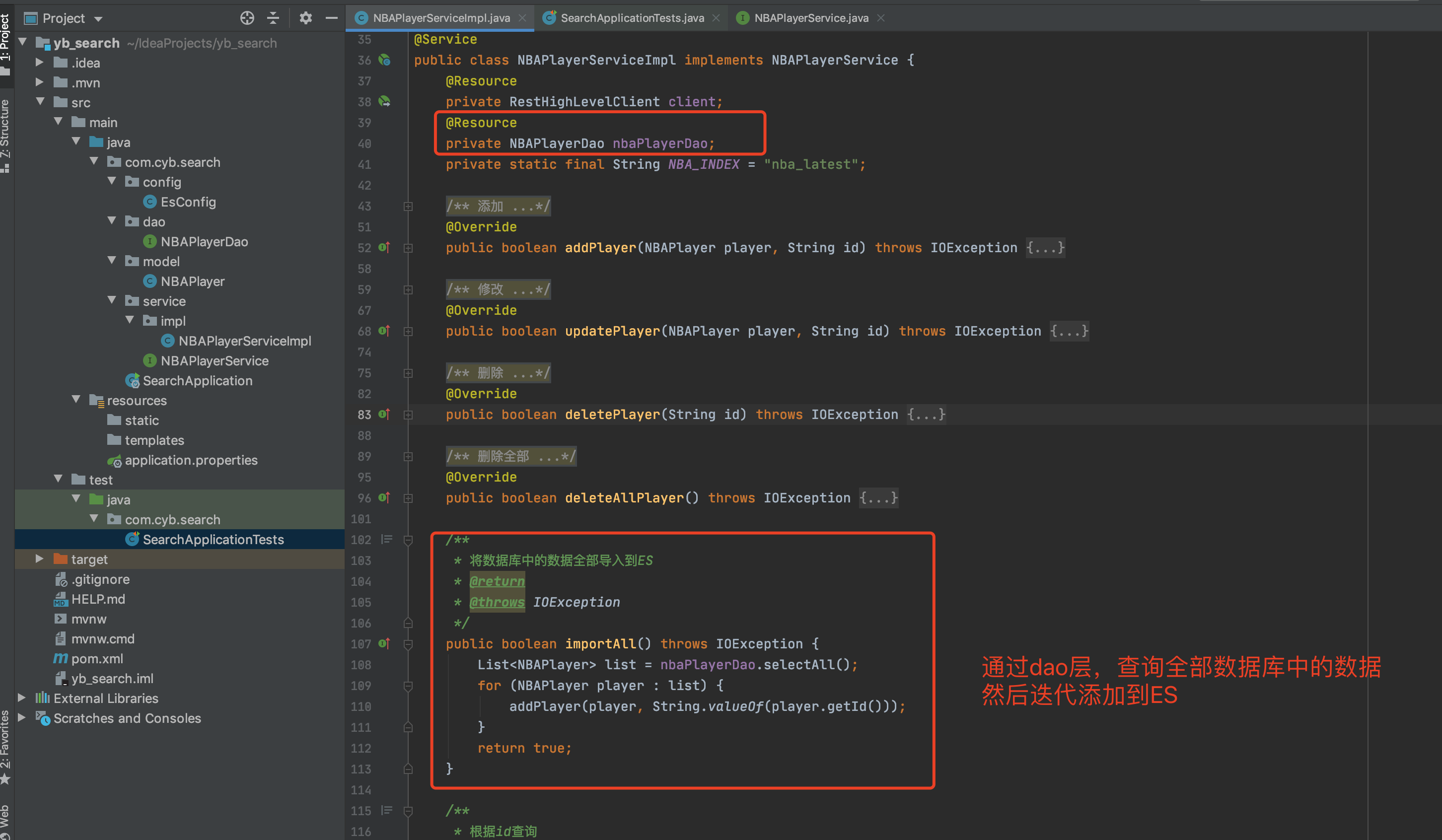Click the Locate/Select Opened File target icon
Viewport: 1442px width, 840px height.
[x=247, y=18]
